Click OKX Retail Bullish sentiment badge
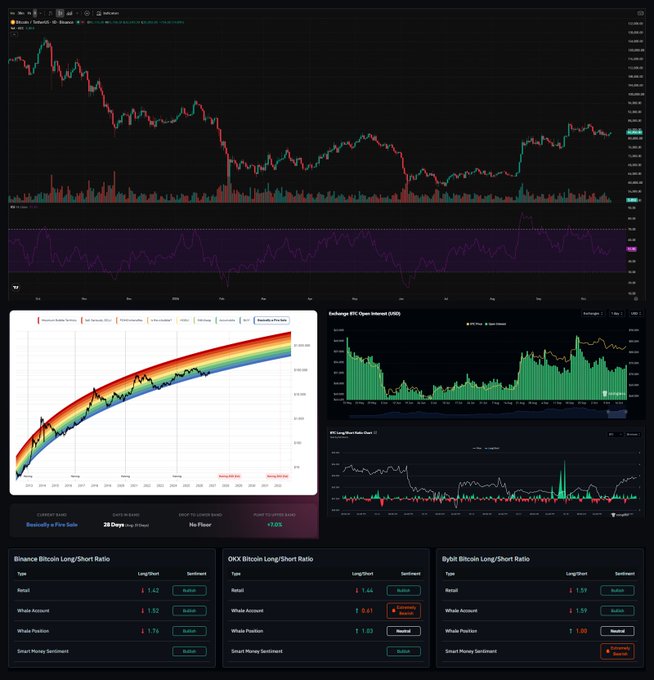654x680 pixels. coord(403,590)
